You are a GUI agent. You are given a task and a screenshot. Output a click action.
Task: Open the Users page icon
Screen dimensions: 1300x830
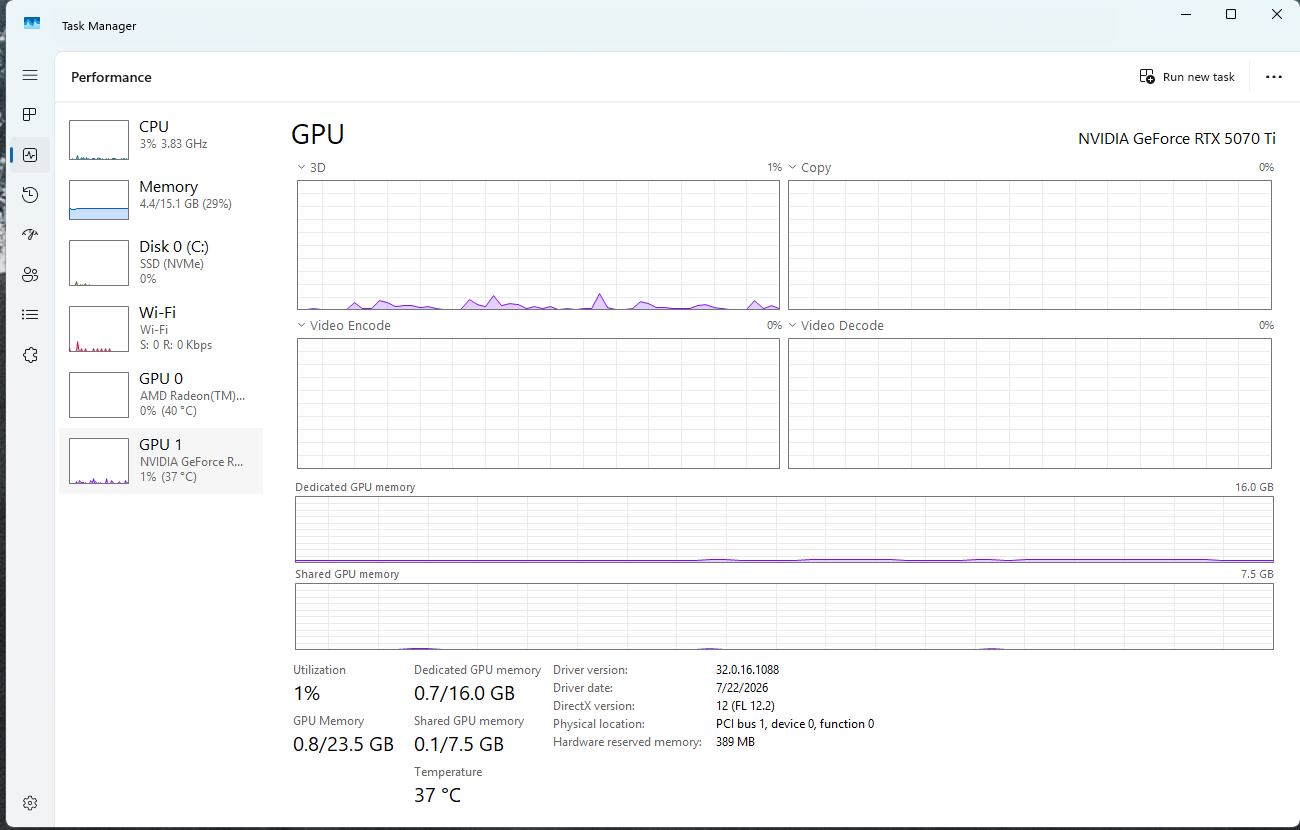pyautogui.click(x=30, y=275)
